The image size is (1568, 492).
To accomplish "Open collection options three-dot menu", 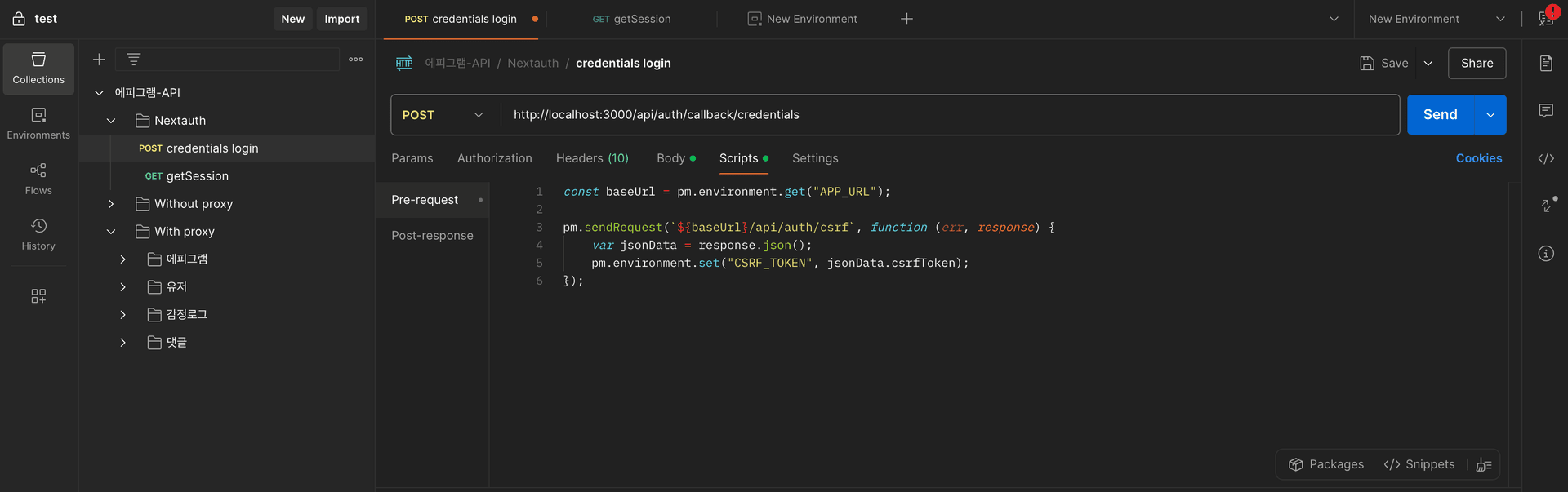I will [356, 60].
